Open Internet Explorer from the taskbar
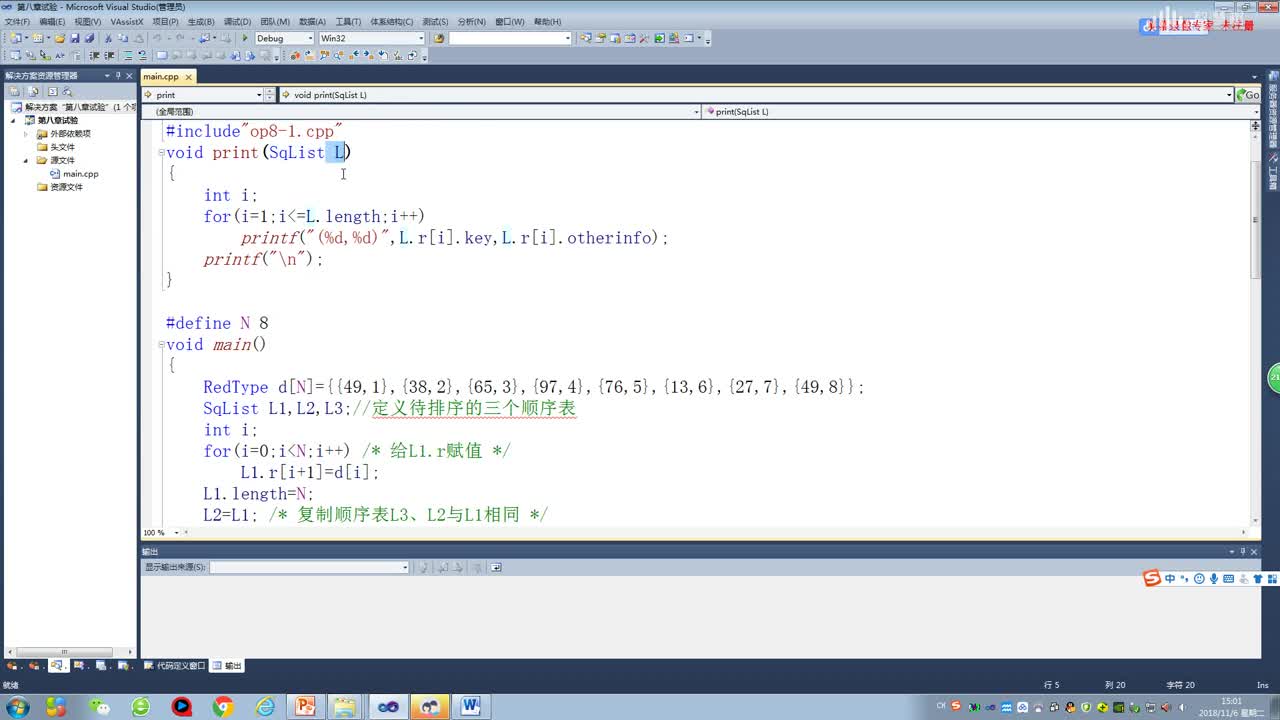 264,707
